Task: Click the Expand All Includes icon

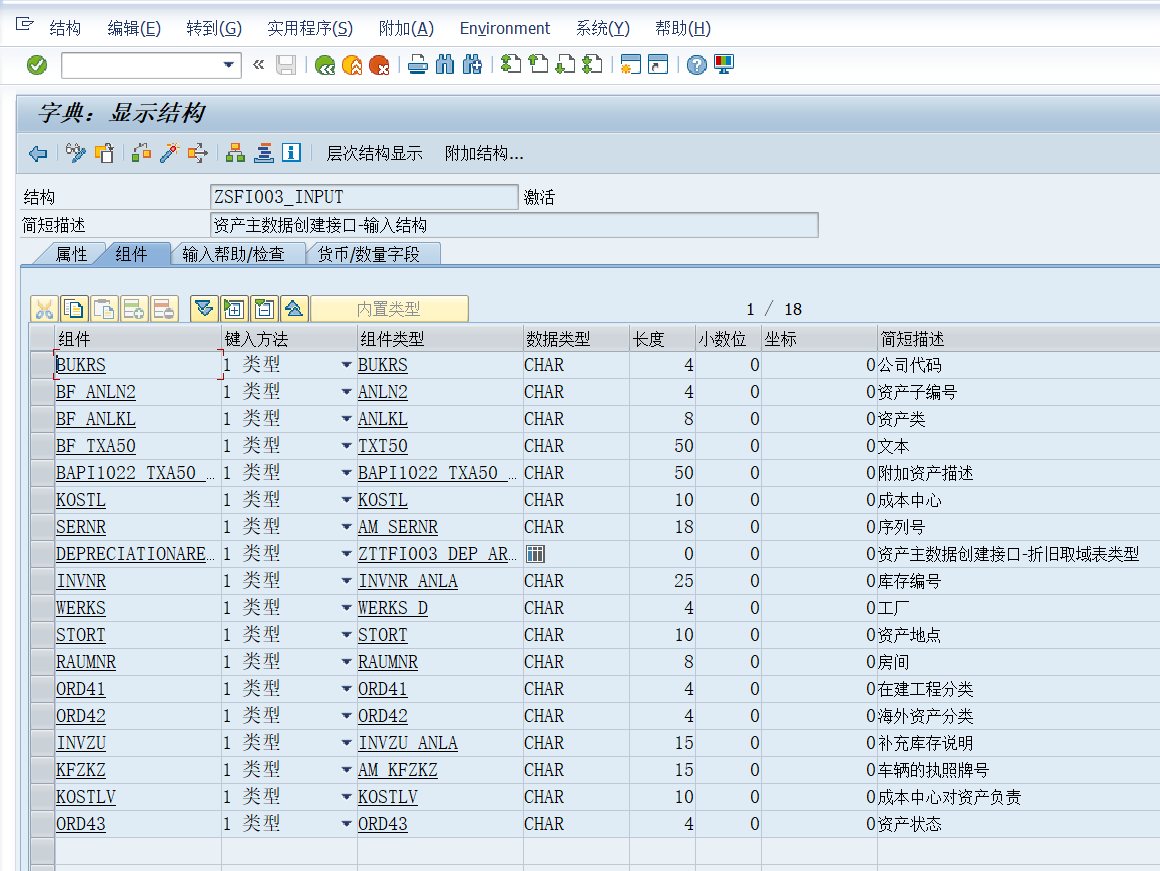Action: (204, 309)
